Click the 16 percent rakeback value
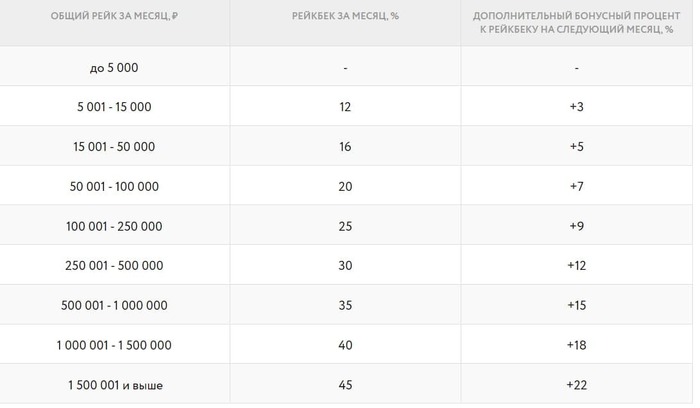 [x=345, y=146]
